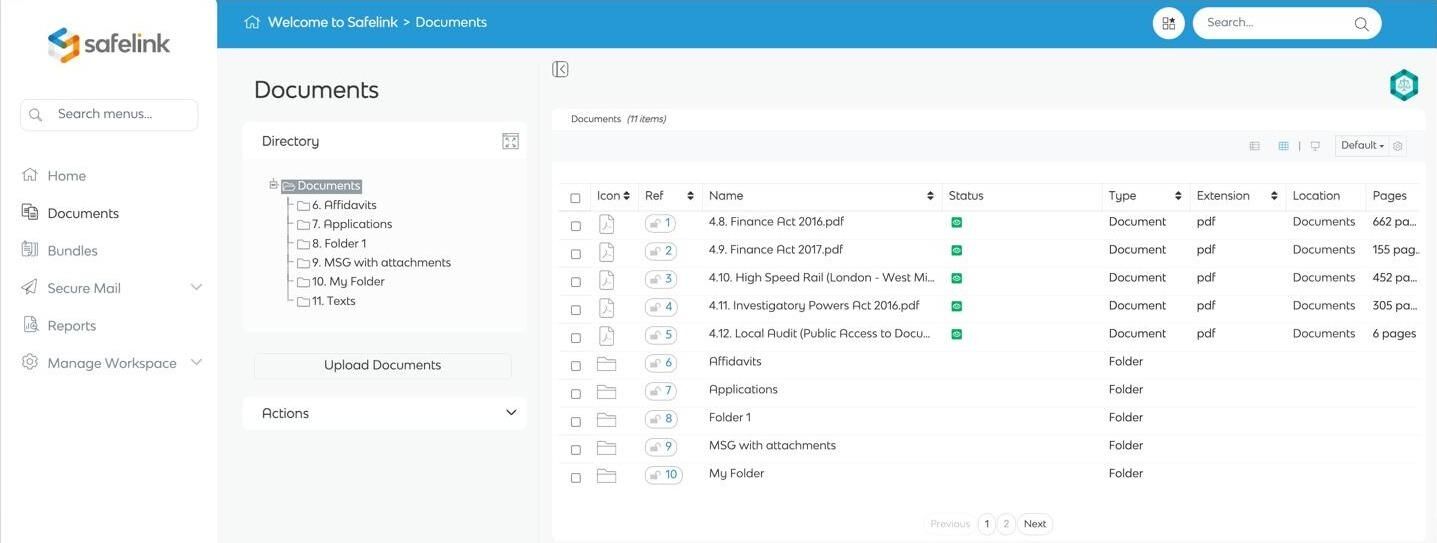Click the Upload Documents button
The width and height of the screenshot is (1437, 543).
click(x=382, y=366)
